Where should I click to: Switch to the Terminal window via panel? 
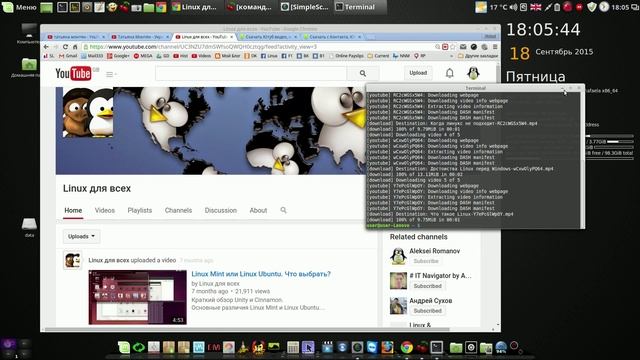click(360, 7)
